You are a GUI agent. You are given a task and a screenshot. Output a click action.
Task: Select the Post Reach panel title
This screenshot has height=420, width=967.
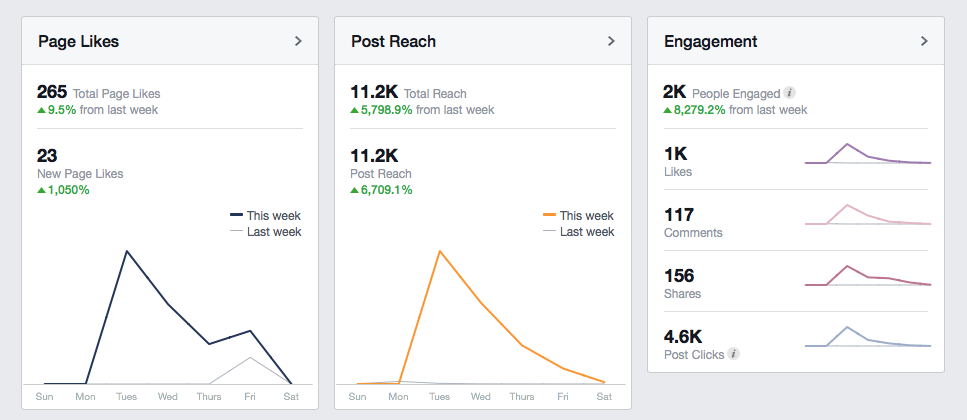pos(393,41)
